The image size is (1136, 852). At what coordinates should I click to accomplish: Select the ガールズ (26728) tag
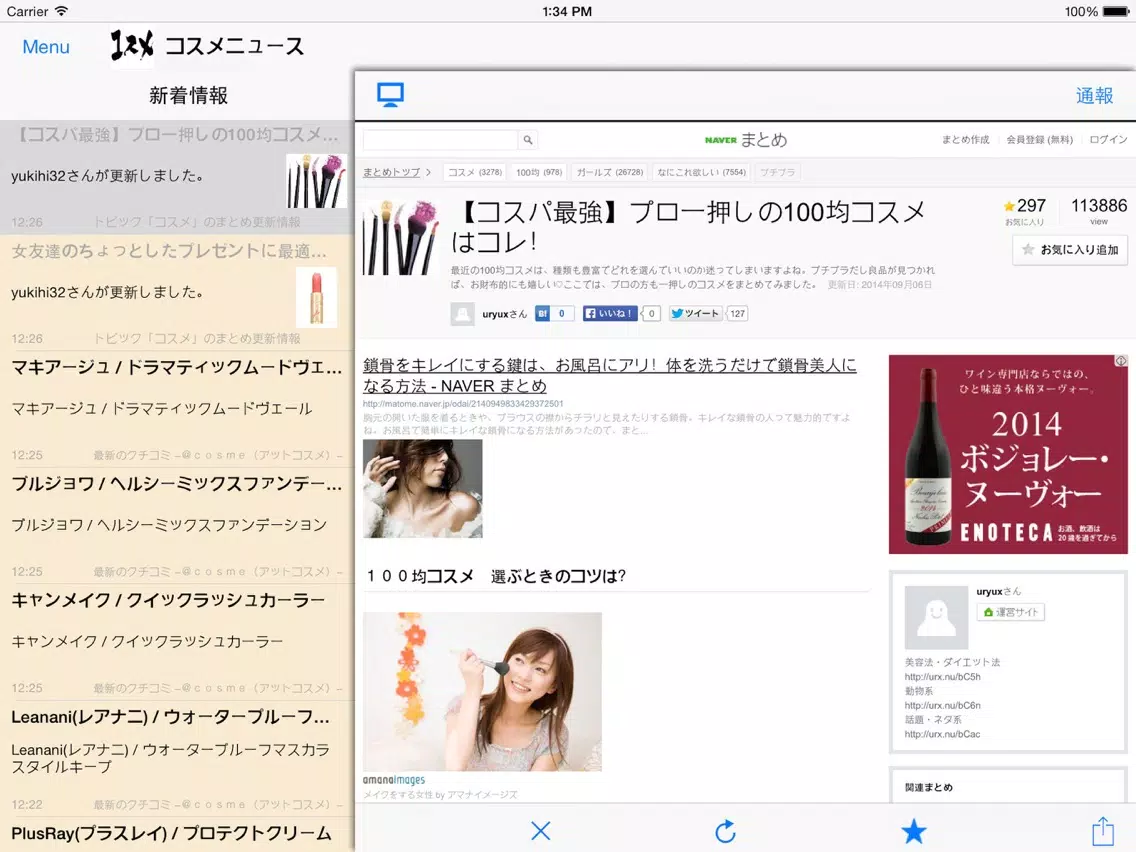[609, 172]
